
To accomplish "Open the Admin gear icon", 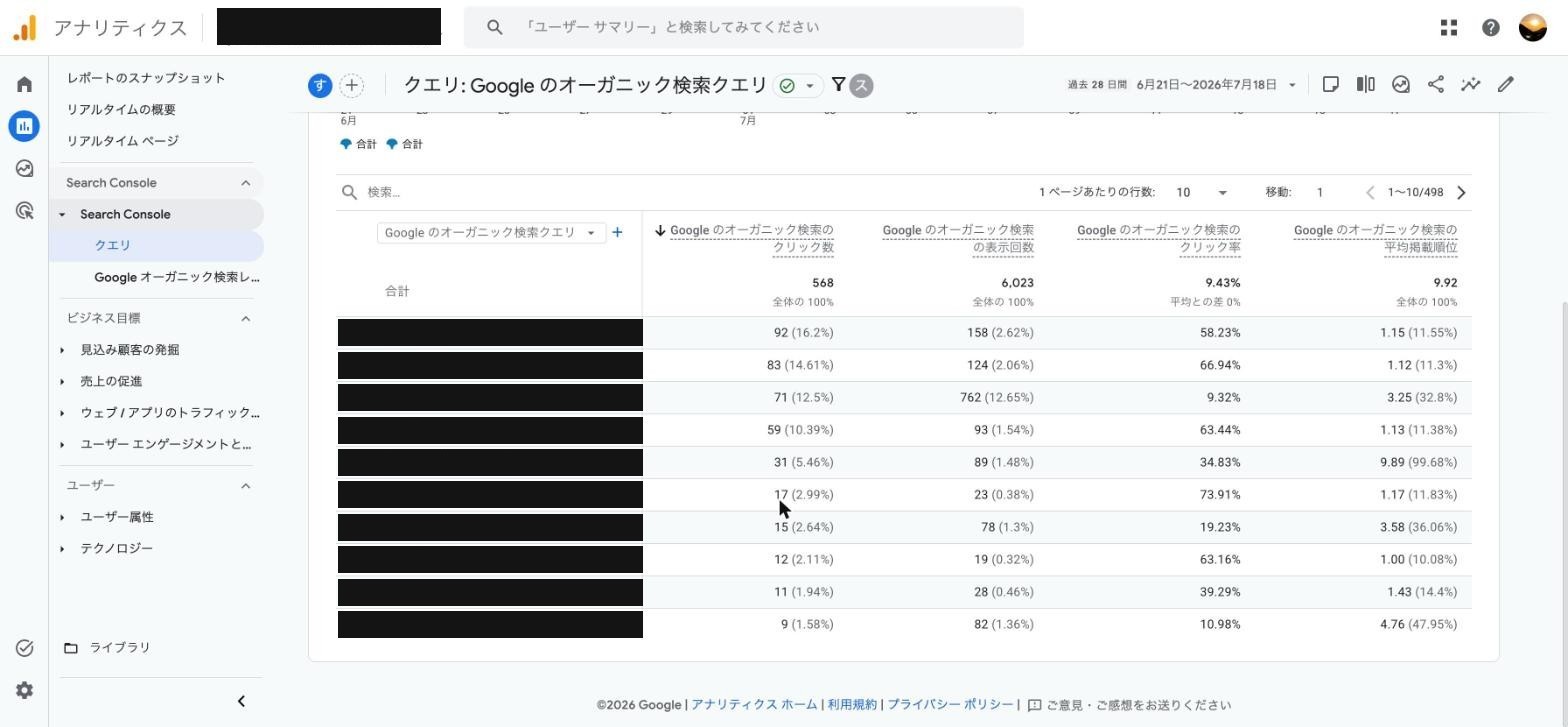I will [x=25, y=691].
